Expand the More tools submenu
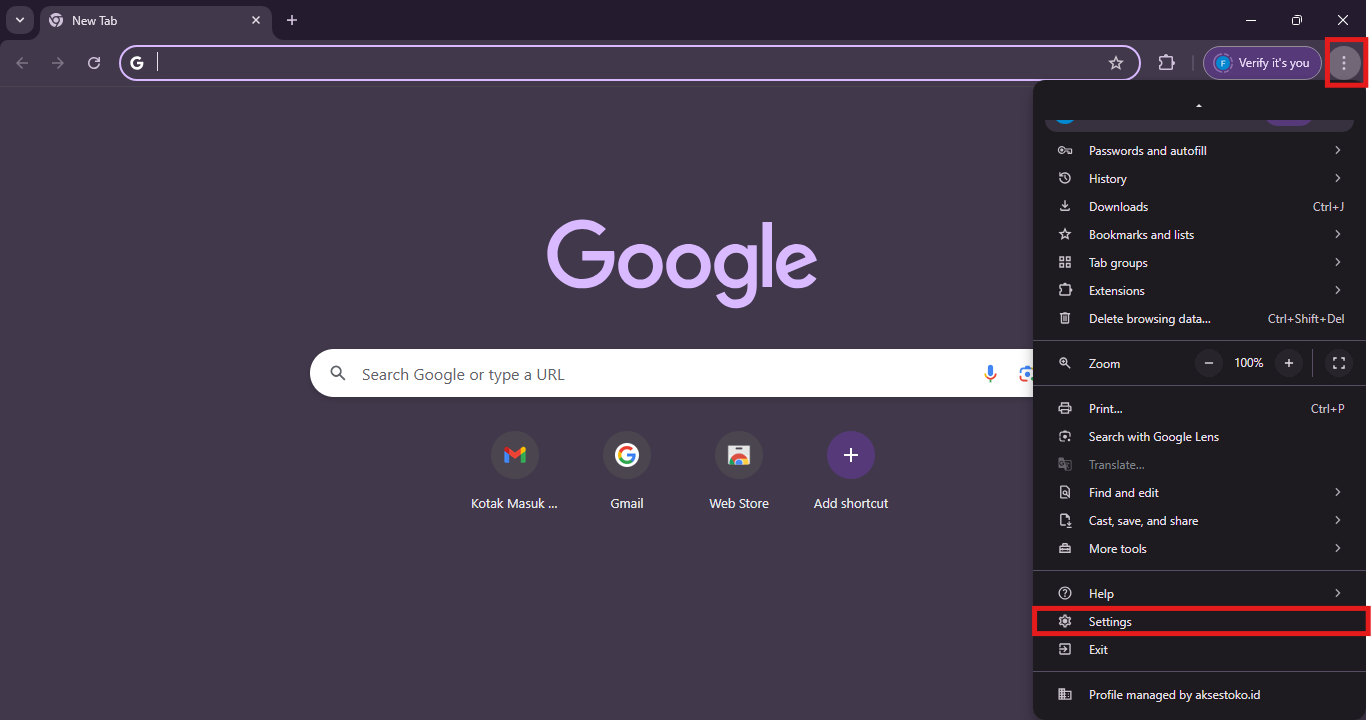Viewport: 1371px width, 720px height. point(1200,549)
